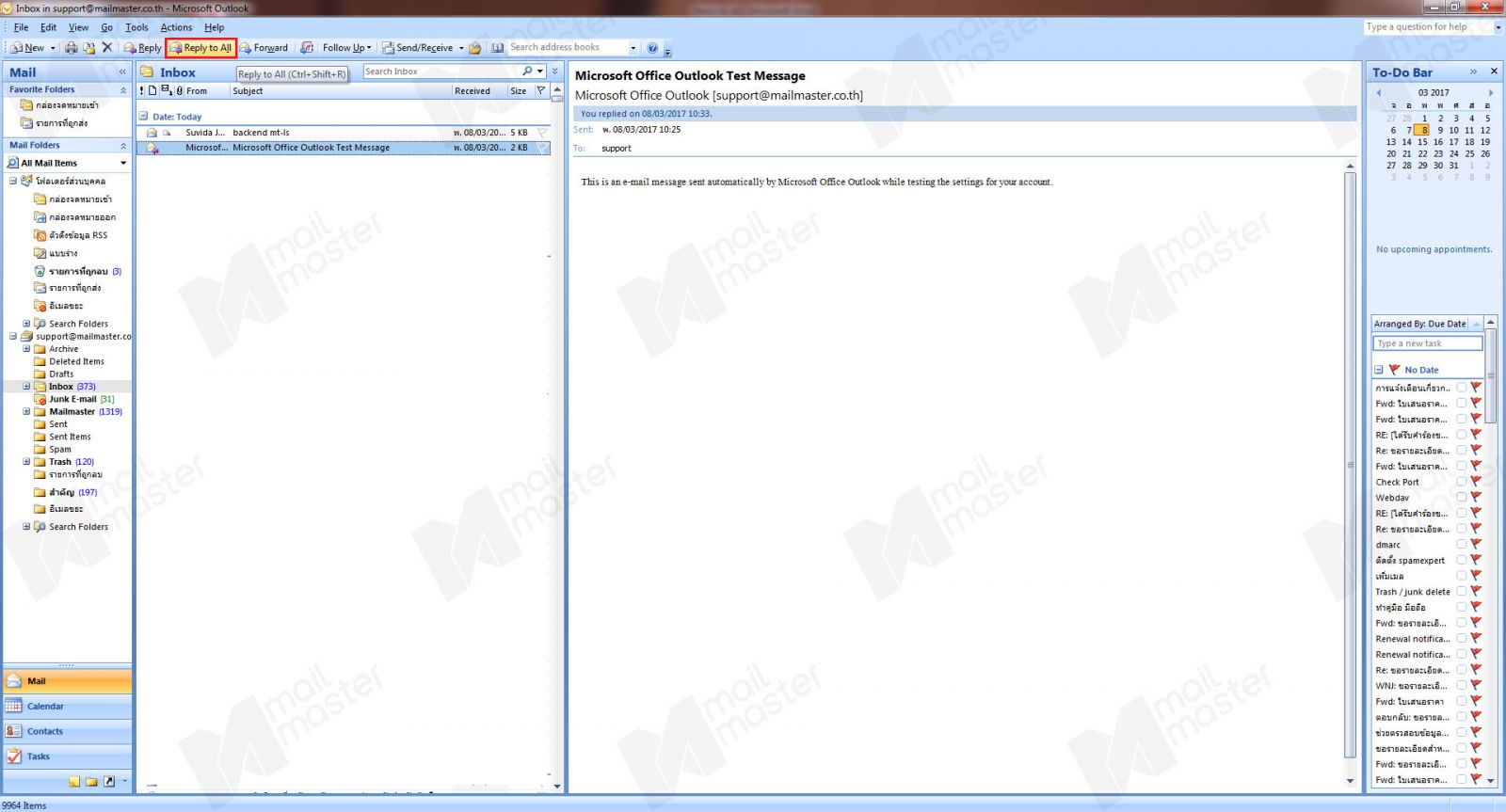
Task: Click the Reply toolbar button
Action: pos(143,47)
